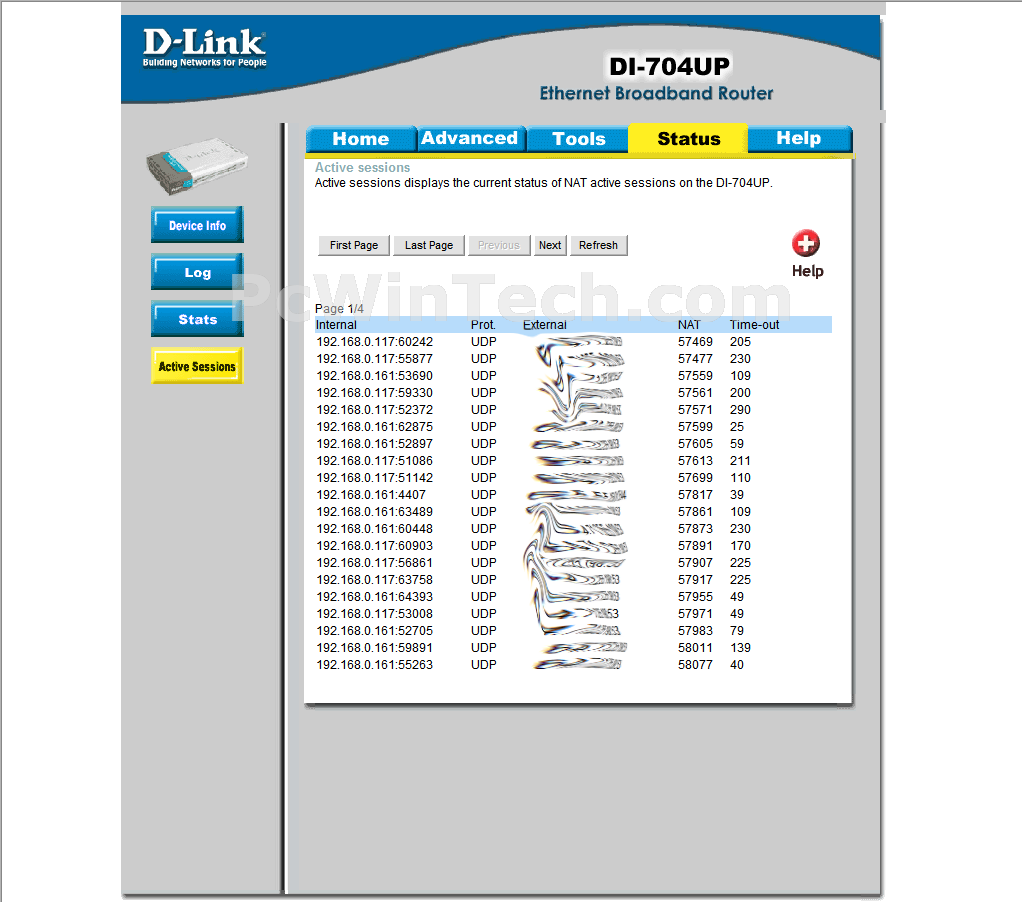Image resolution: width=1022 pixels, height=902 pixels.
Task: Select row 192.168.0.161:62875
Action: (x=574, y=426)
